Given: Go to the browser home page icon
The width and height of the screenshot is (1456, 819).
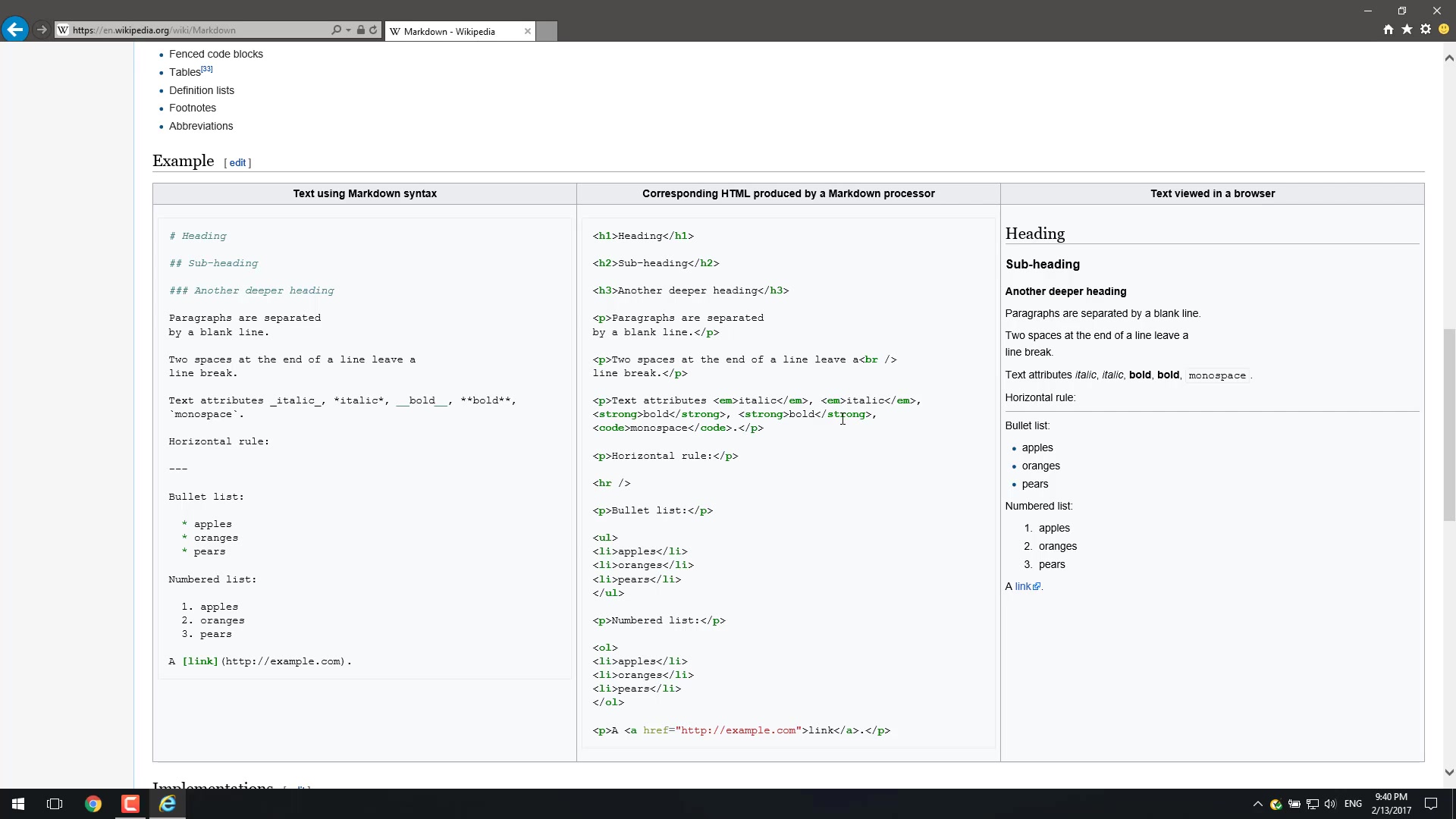Looking at the screenshot, I should (x=1388, y=30).
